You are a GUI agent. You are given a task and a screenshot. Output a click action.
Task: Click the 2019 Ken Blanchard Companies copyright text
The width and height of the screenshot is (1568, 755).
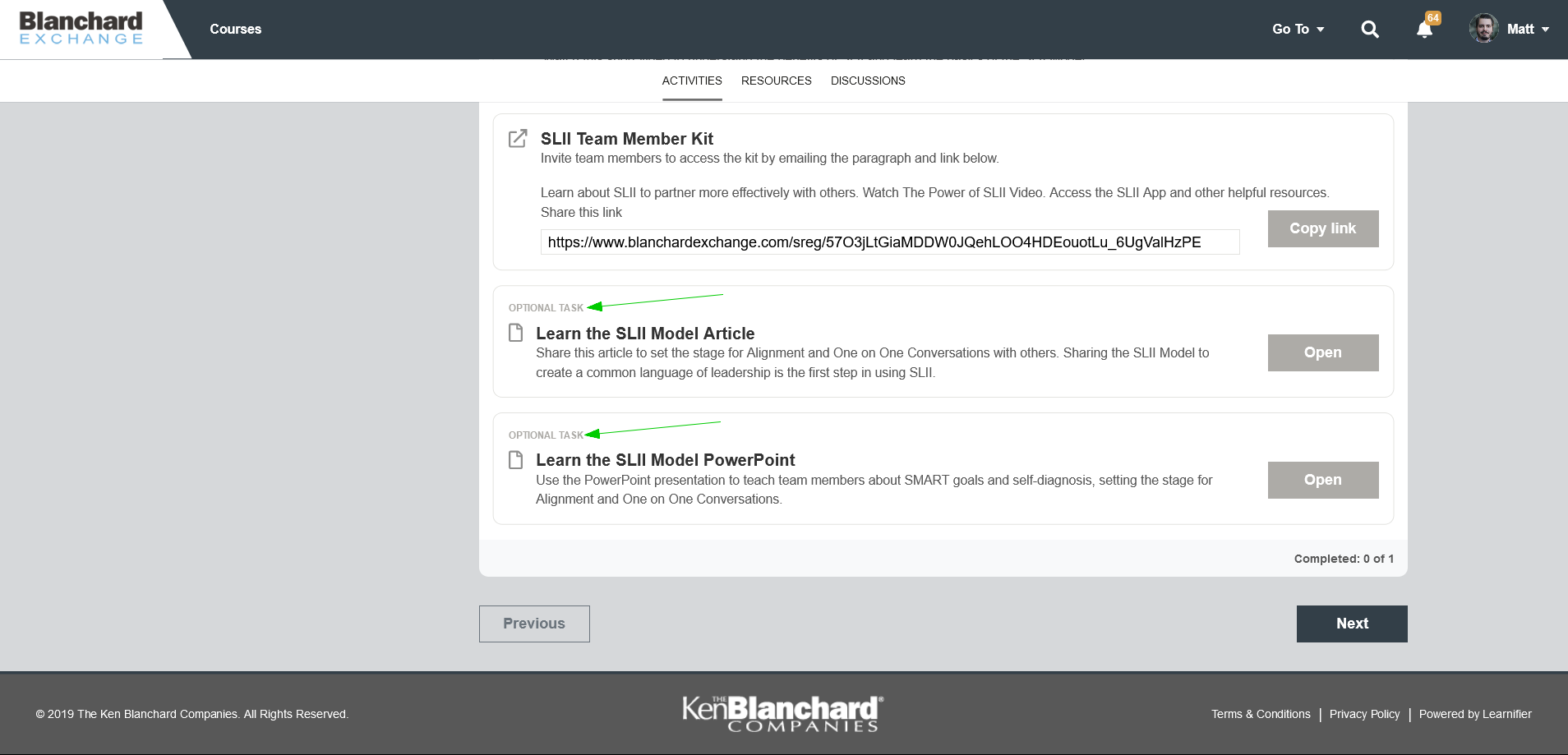coord(192,714)
